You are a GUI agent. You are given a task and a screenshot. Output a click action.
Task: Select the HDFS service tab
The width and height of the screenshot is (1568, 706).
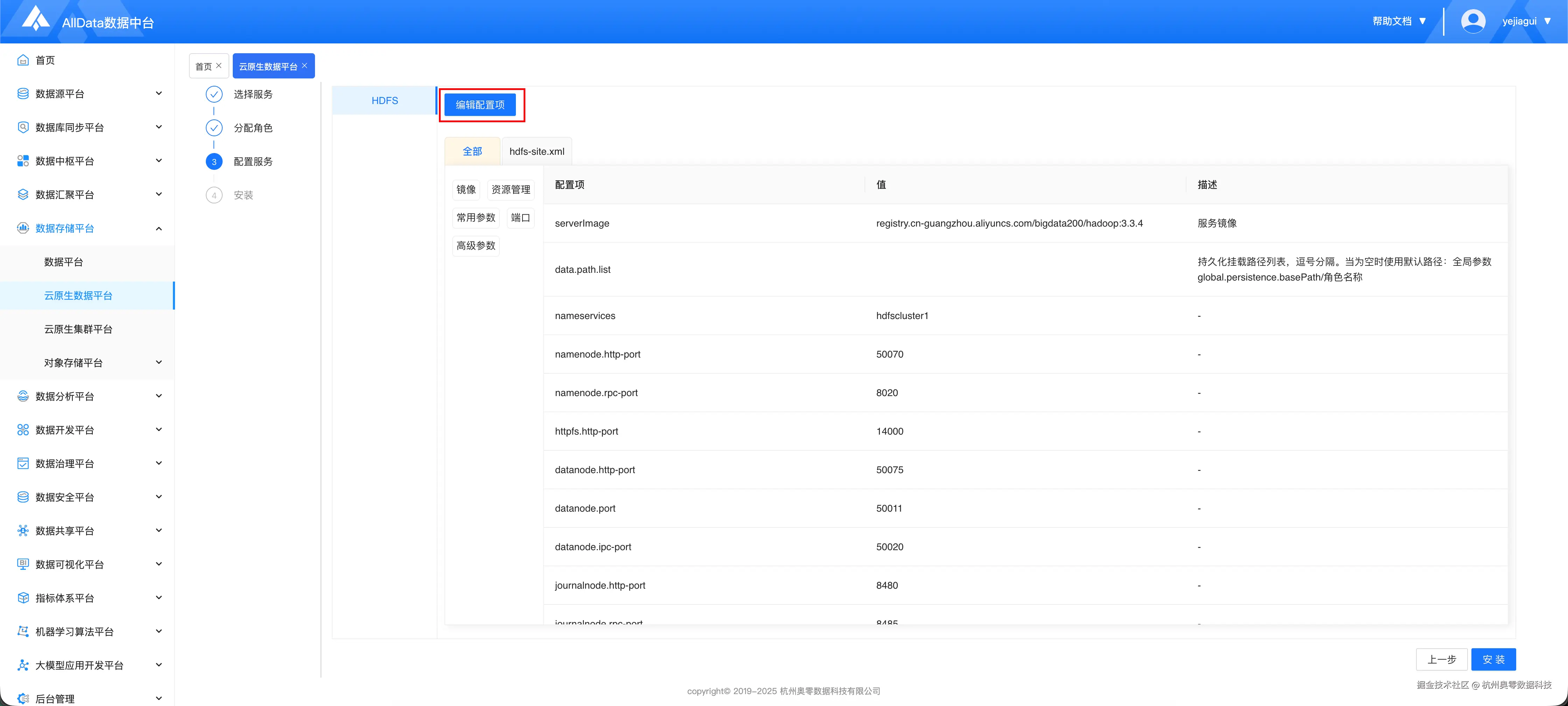(x=385, y=101)
